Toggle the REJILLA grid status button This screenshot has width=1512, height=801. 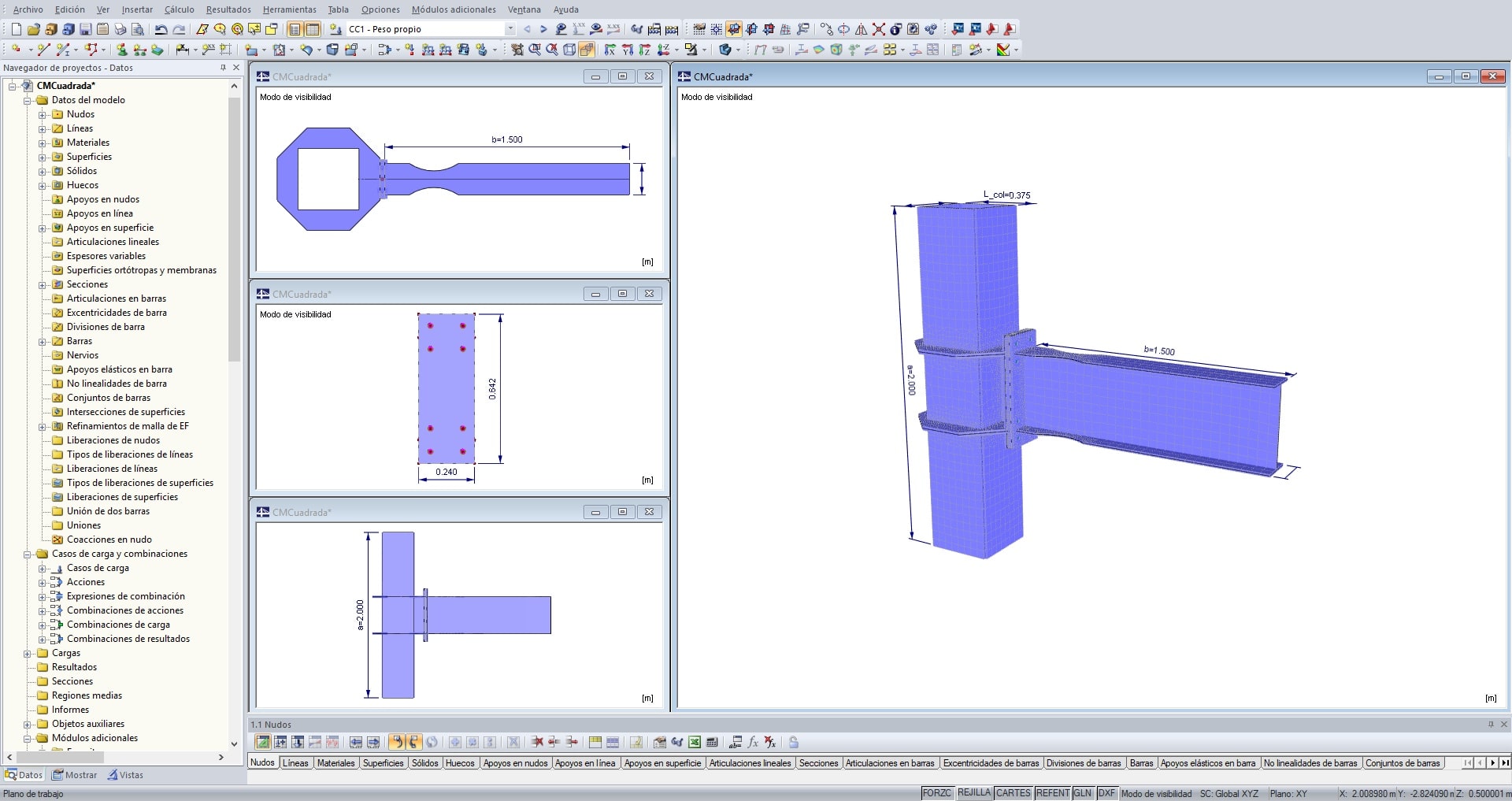click(x=973, y=793)
